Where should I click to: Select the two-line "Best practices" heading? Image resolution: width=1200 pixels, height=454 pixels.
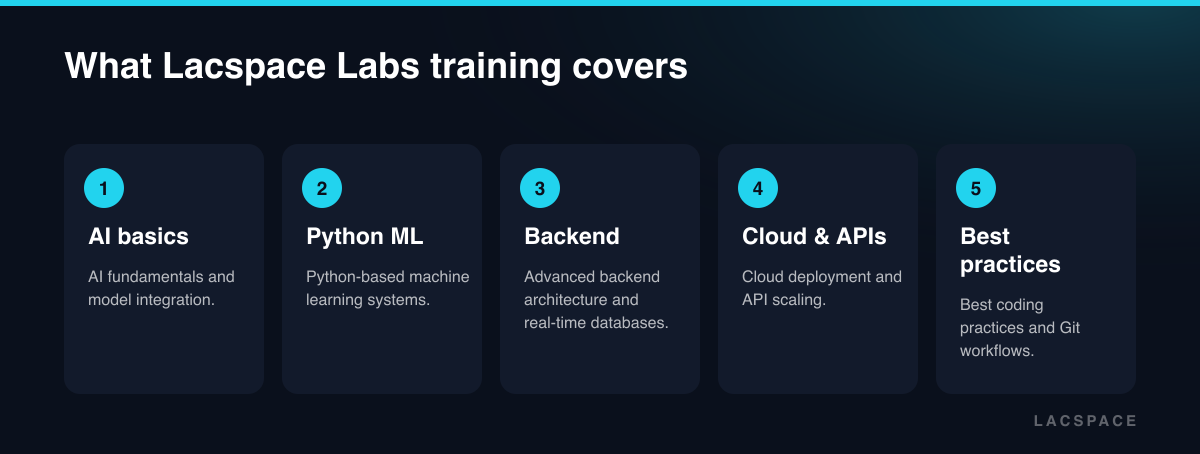(1010, 251)
